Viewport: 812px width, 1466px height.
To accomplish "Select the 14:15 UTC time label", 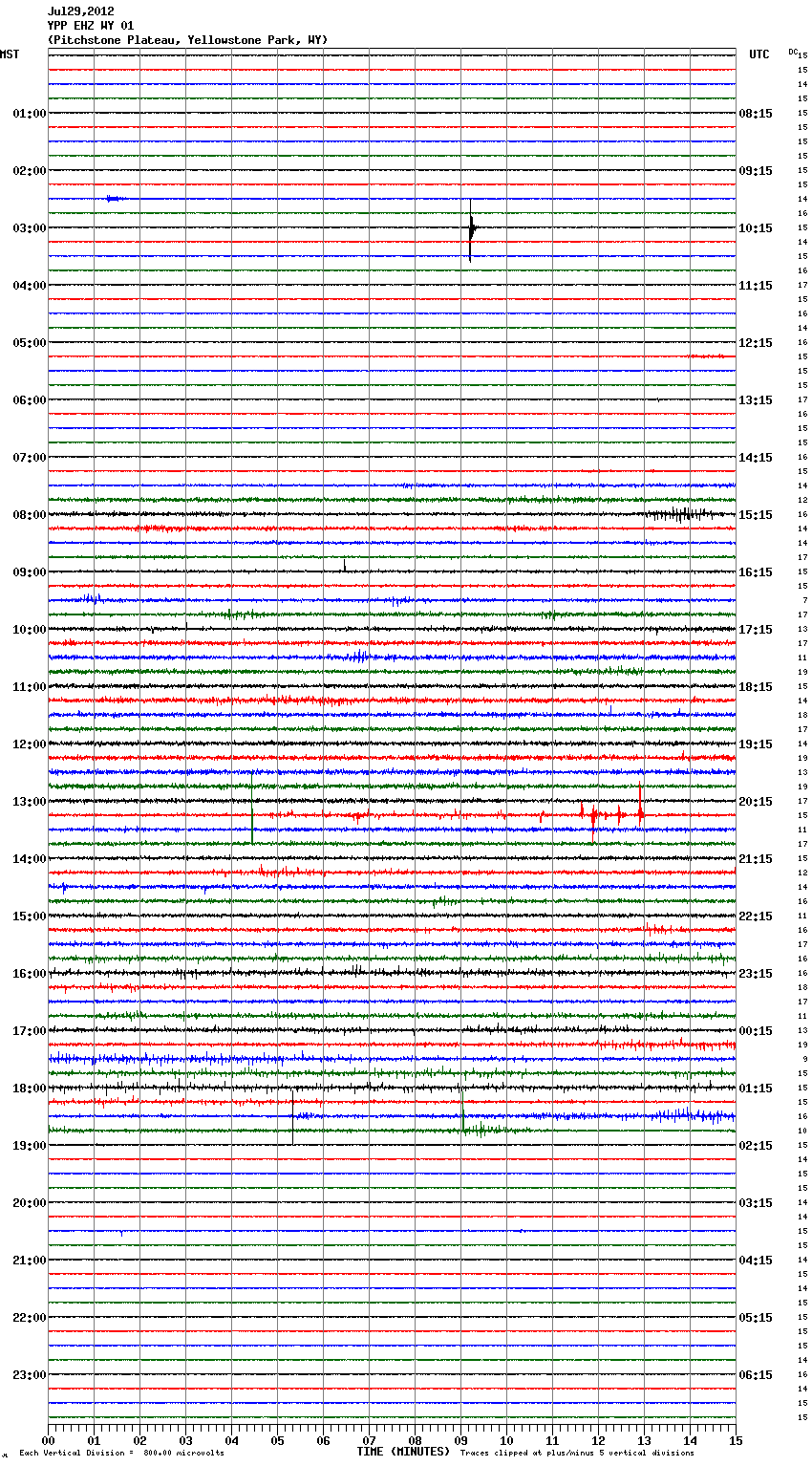I will point(756,458).
